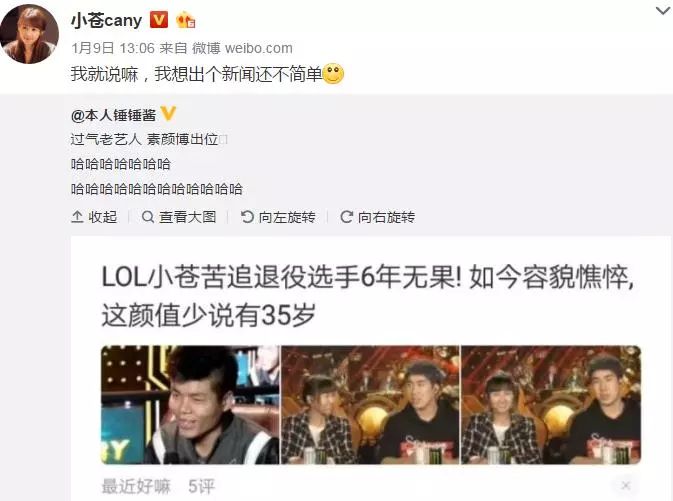Open the @本人锤锤酱 reposted author link
Image resolution: width=673 pixels, height=501 pixels.
(113, 115)
